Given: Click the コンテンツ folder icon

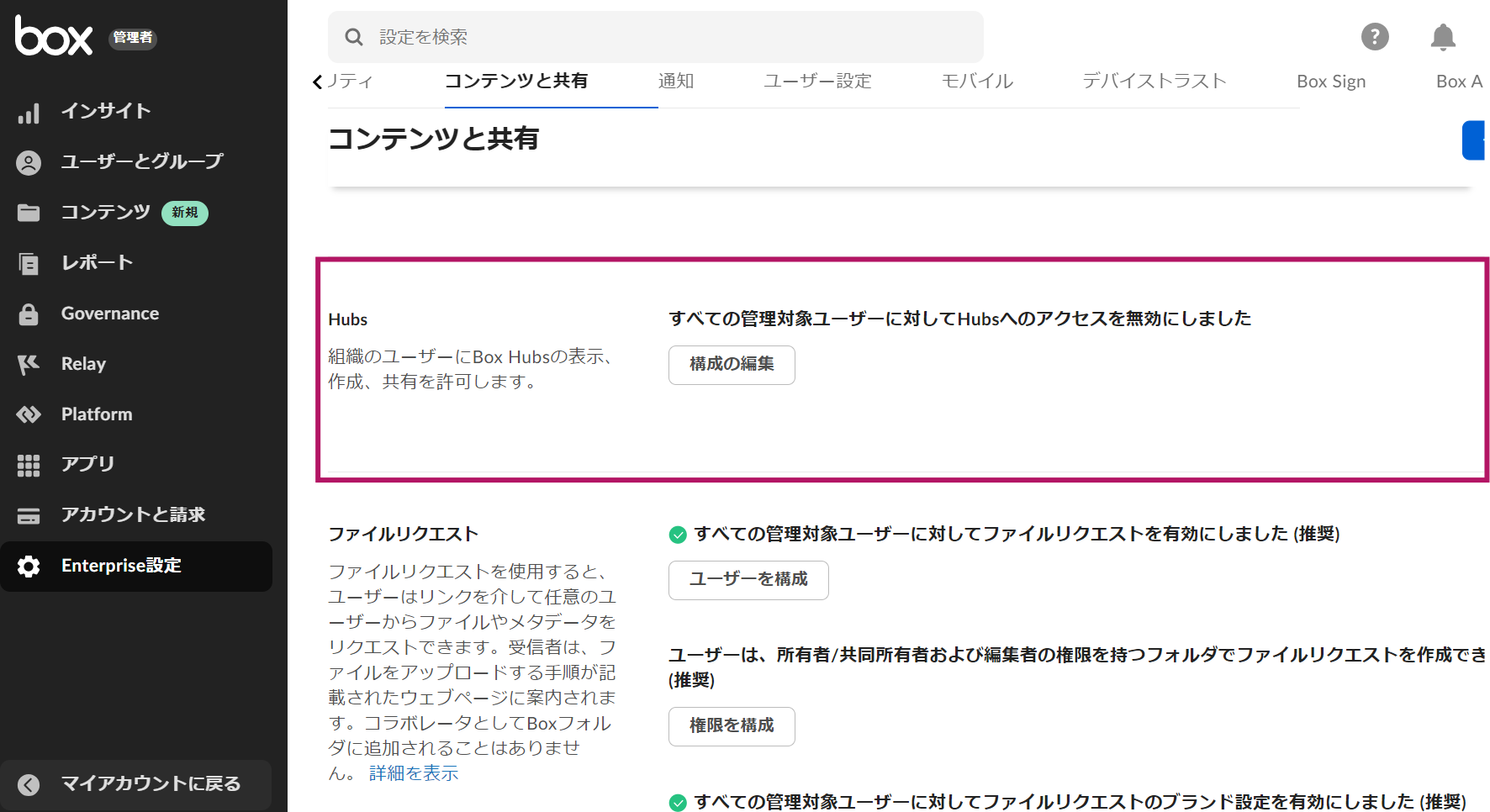Looking at the screenshot, I should pyautogui.click(x=29, y=213).
